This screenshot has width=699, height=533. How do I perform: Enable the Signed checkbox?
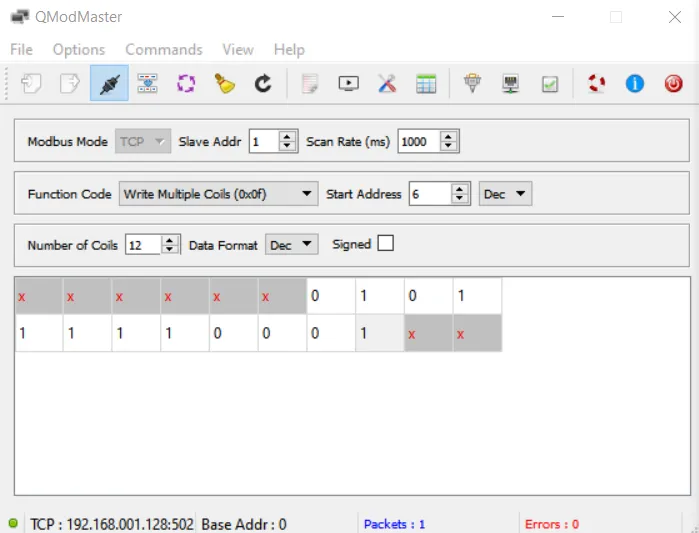coord(385,243)
